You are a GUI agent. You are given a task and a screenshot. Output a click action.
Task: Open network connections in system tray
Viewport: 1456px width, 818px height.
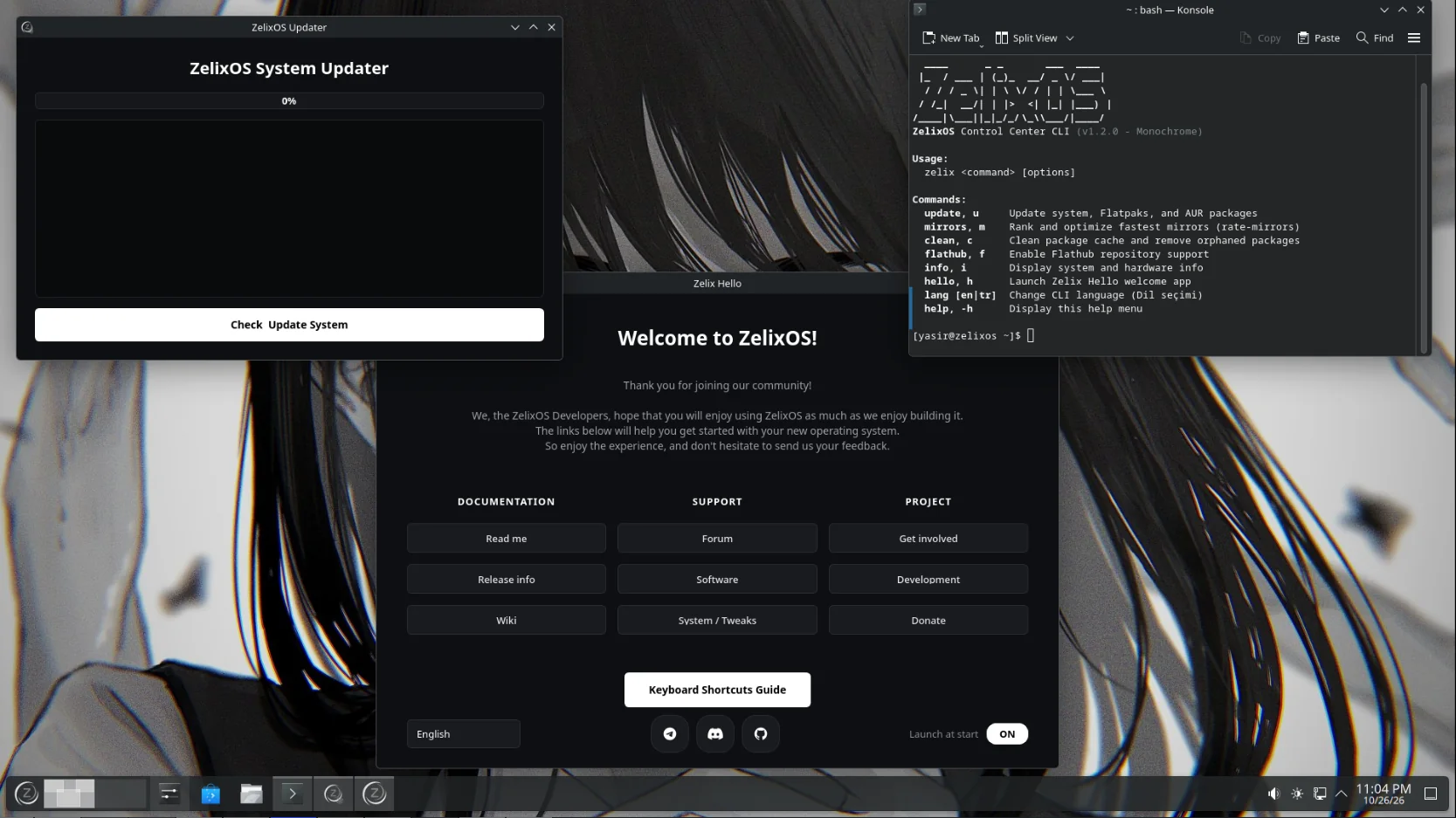tap(1320, 794)
